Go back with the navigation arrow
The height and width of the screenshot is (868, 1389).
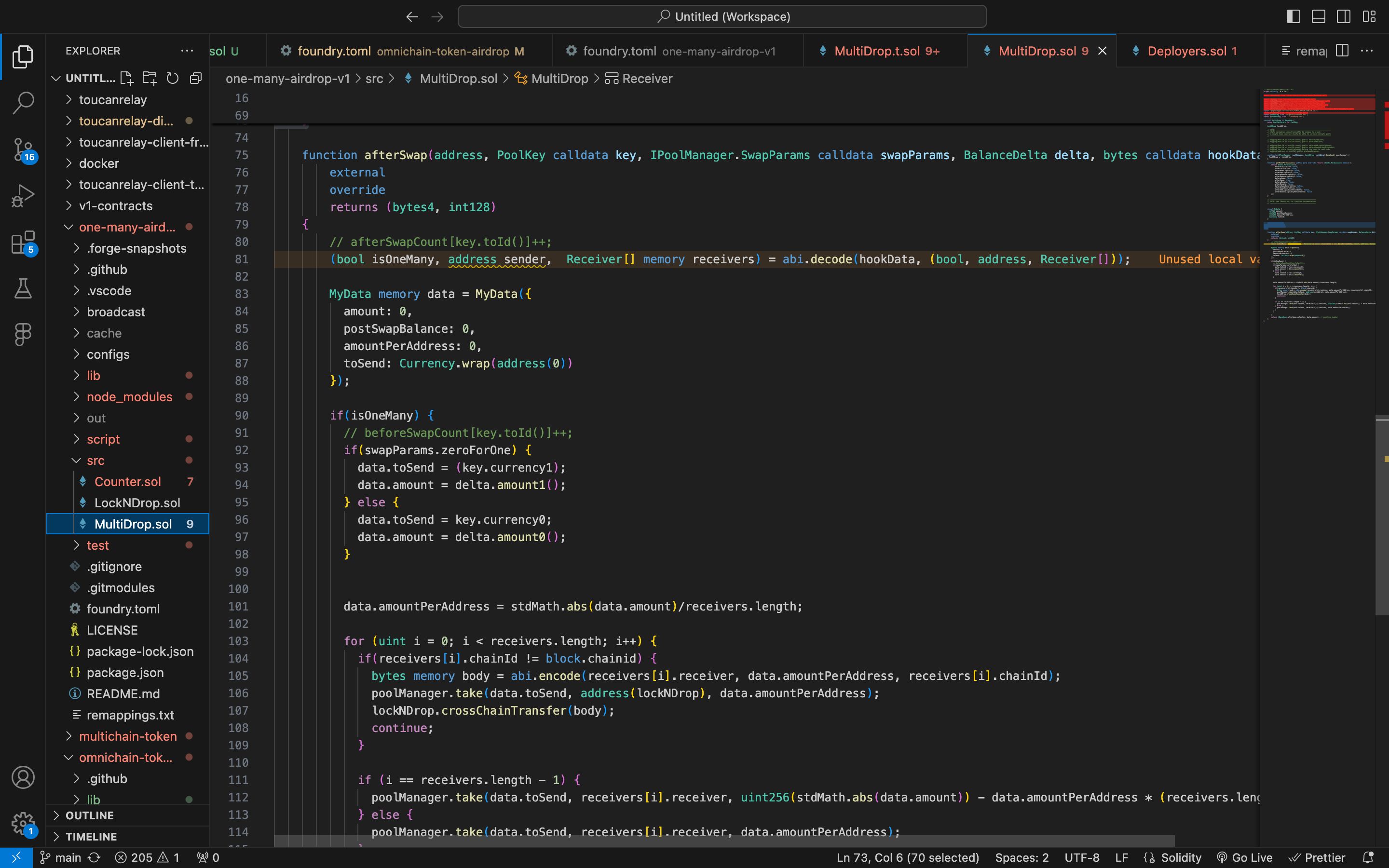[x=411, y=17]
